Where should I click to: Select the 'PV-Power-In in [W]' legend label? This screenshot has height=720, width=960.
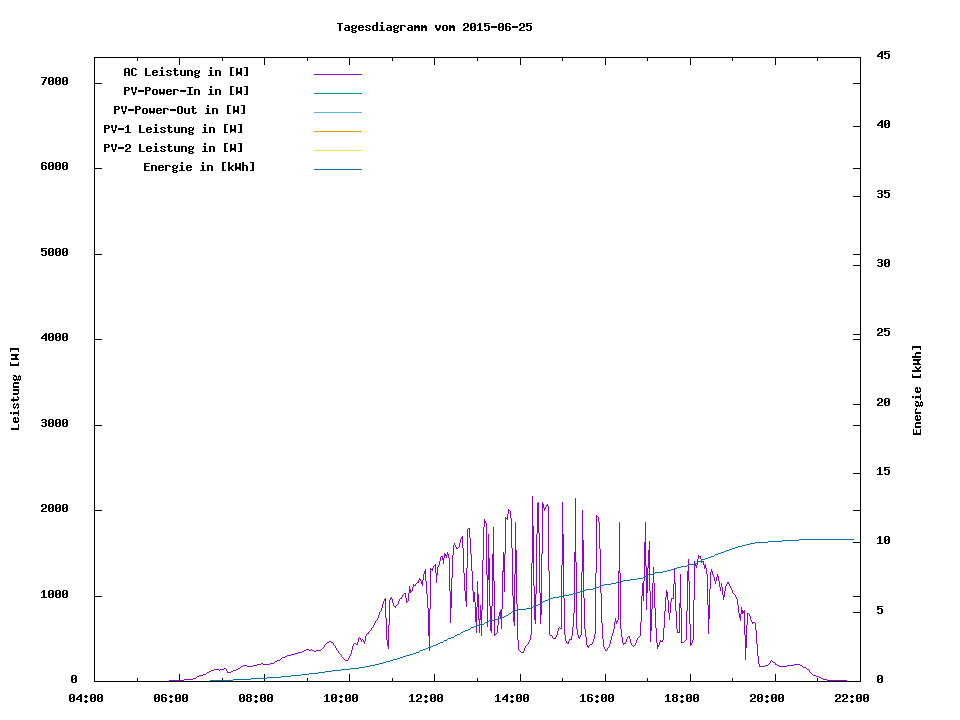[186, 91]
